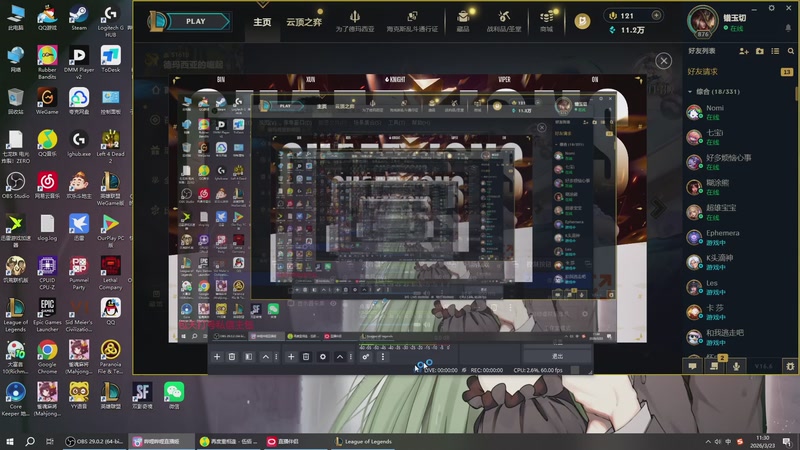Open 为了德玛西亚 navigation item
Image resolution: width=800 pixels, height=450 pixels.
click(x=355, y=22)
